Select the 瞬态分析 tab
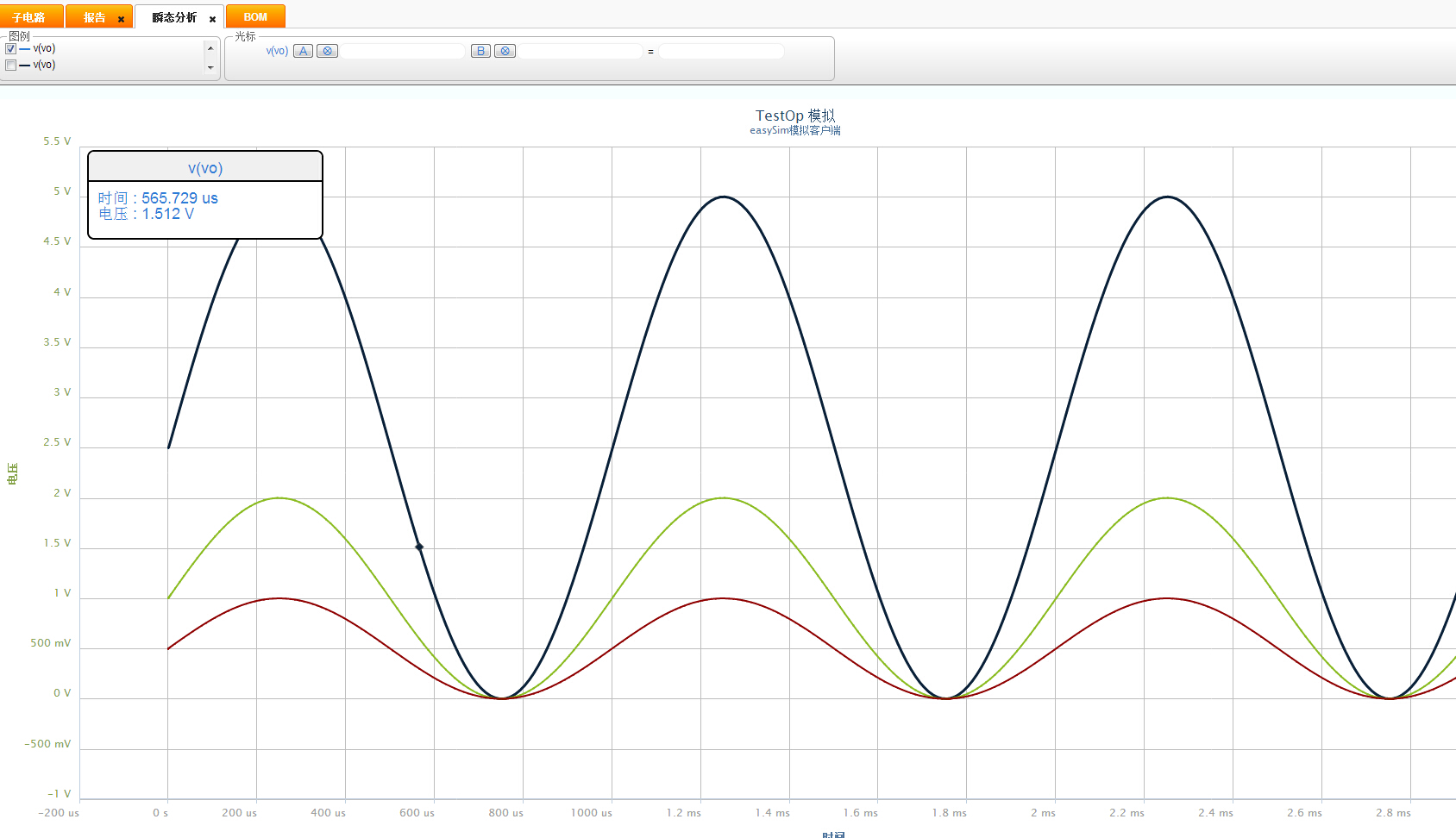 [x=174, y=17]
